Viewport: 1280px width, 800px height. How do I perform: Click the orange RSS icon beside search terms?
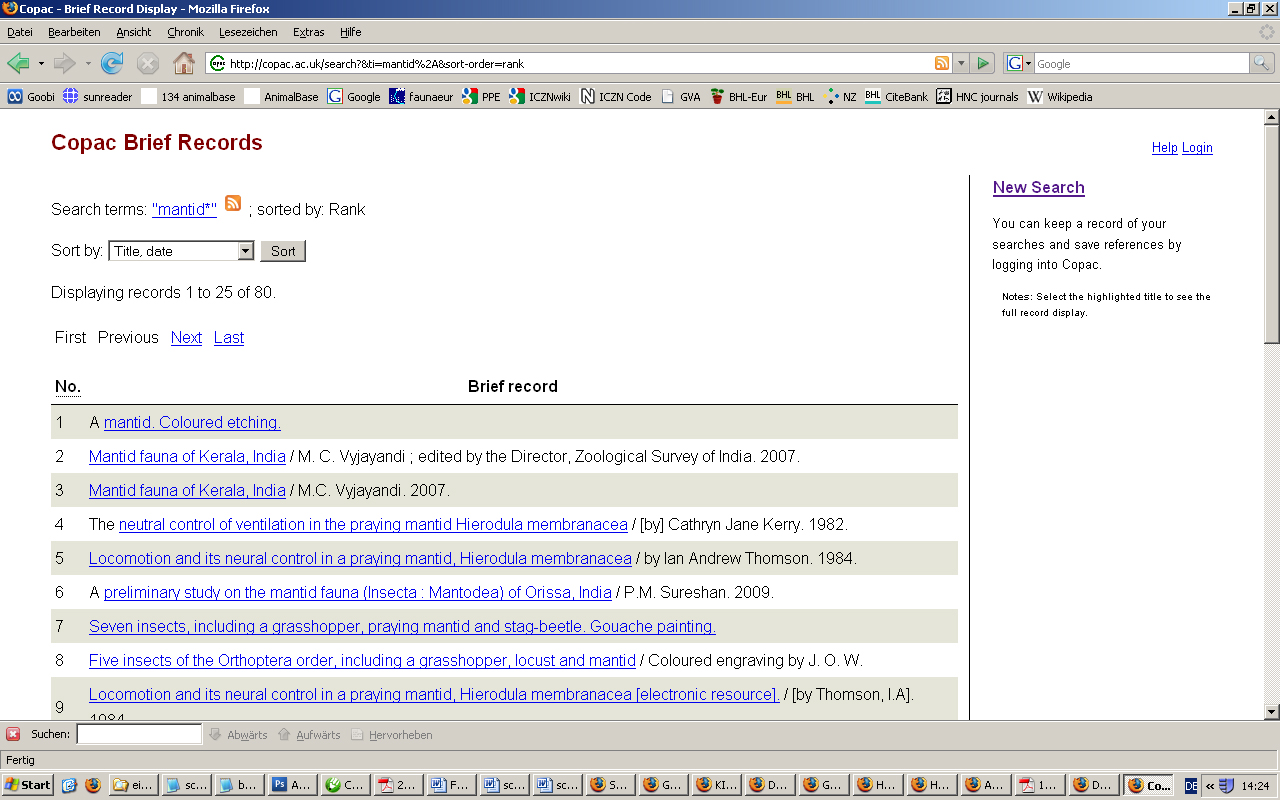(233, 203)
